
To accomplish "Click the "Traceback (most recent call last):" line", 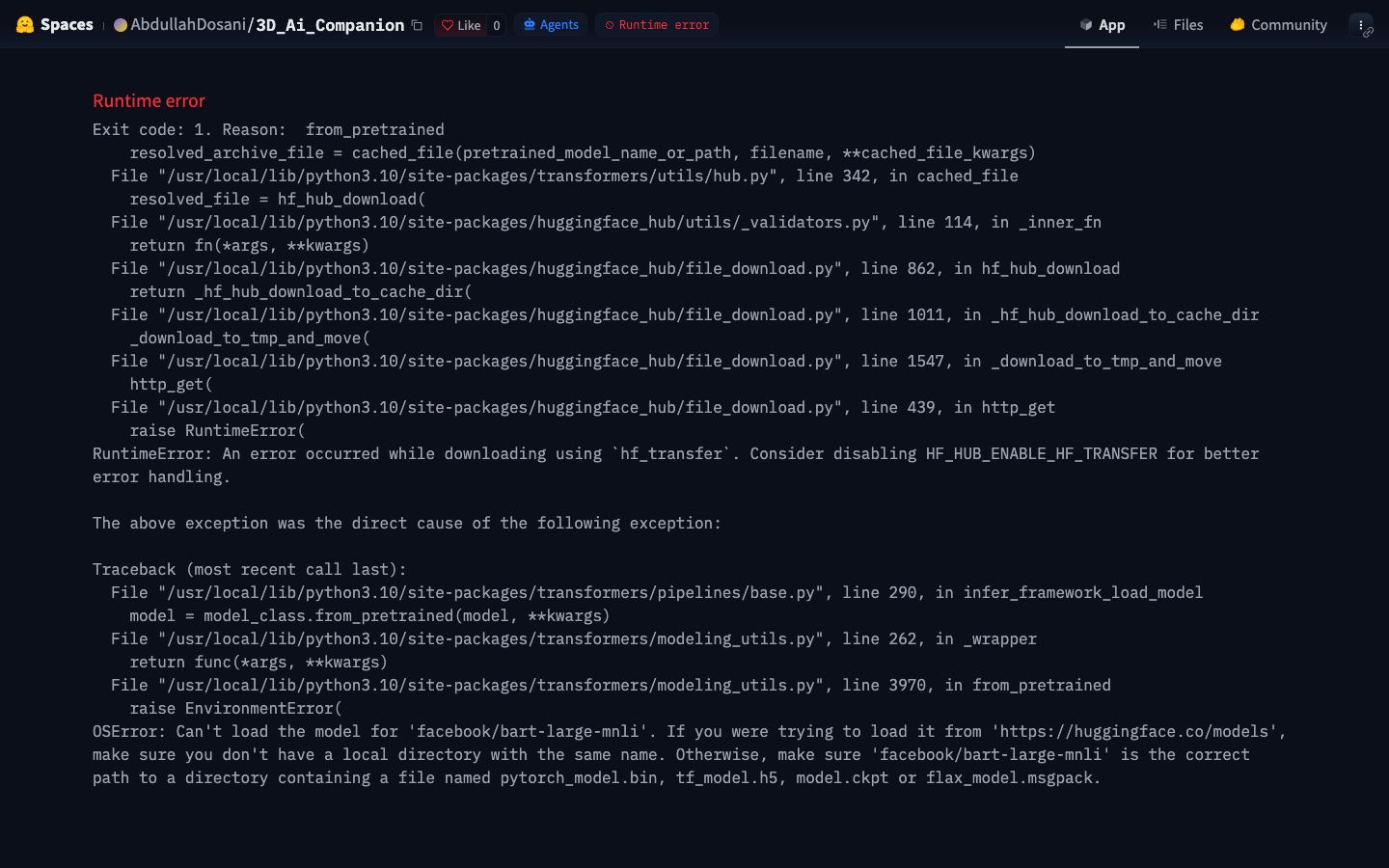I will click(250, 569).
